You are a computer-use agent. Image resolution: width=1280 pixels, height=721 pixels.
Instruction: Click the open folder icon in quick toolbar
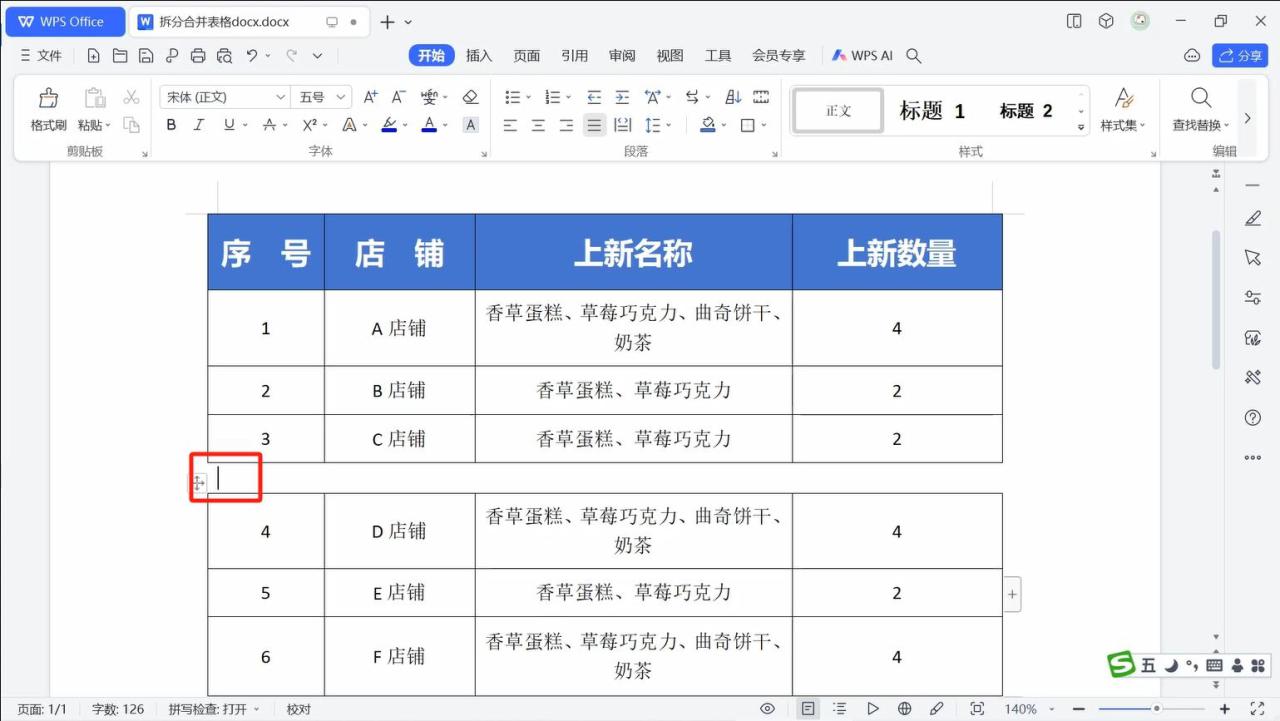(119, 56)
